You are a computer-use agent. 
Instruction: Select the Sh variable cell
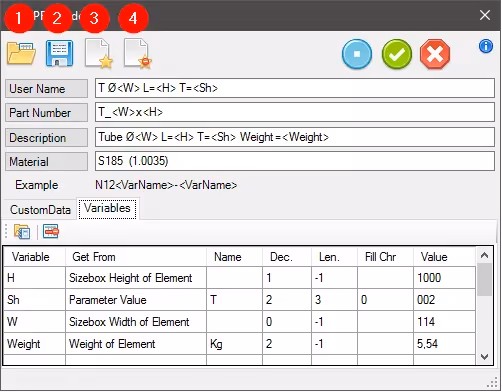pyautogui.click(x=35, y=300)
